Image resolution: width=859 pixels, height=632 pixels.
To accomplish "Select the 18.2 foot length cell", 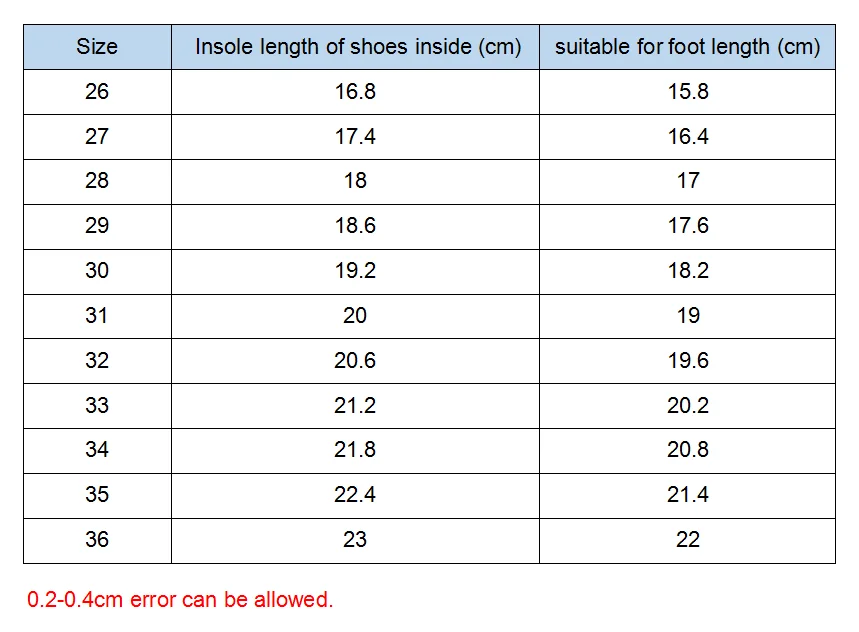I will point(688,270).
